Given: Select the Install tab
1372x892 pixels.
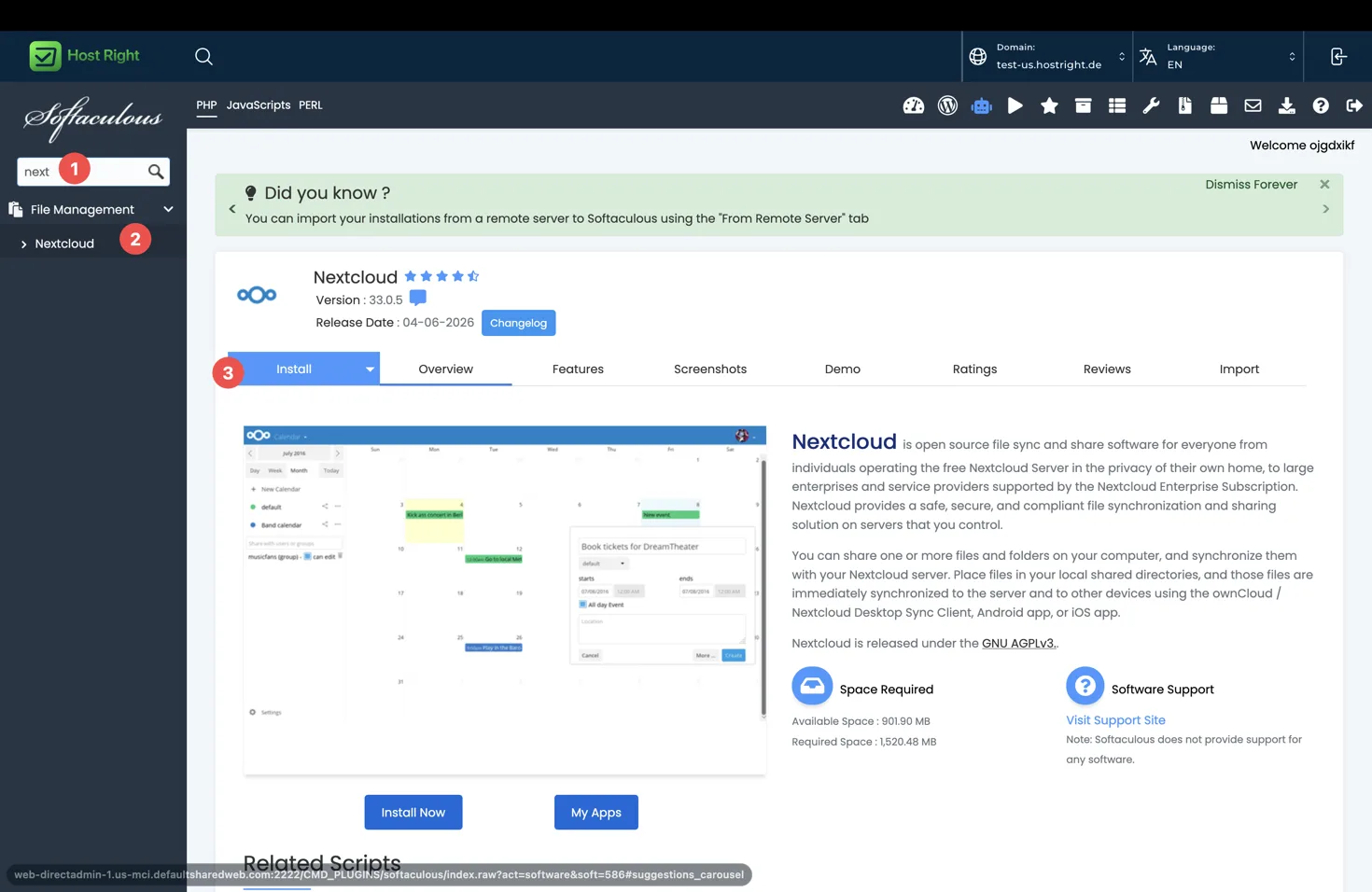Looking at the screenshot, I should pyautogui.click(x=294, y=369).
